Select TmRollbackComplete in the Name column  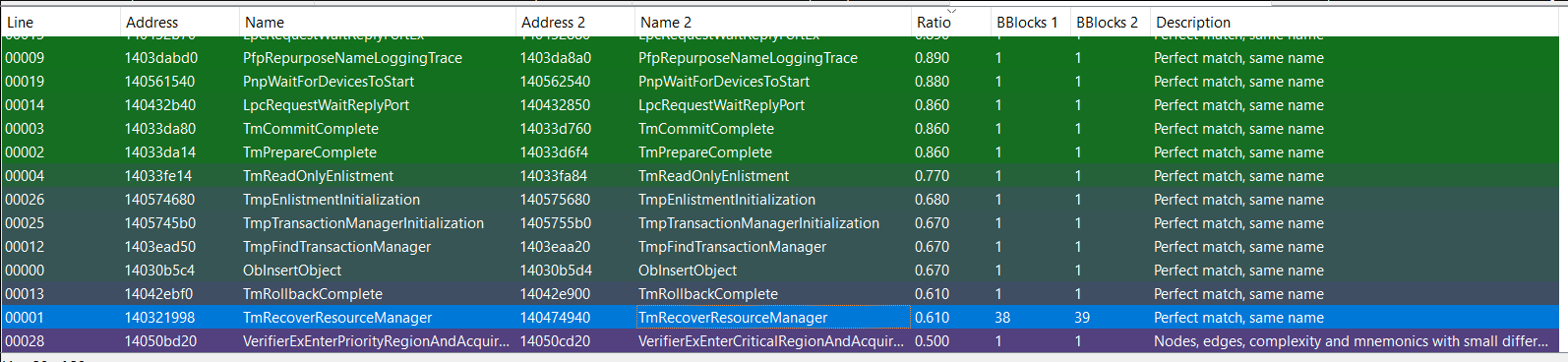[x=313, y=294]
